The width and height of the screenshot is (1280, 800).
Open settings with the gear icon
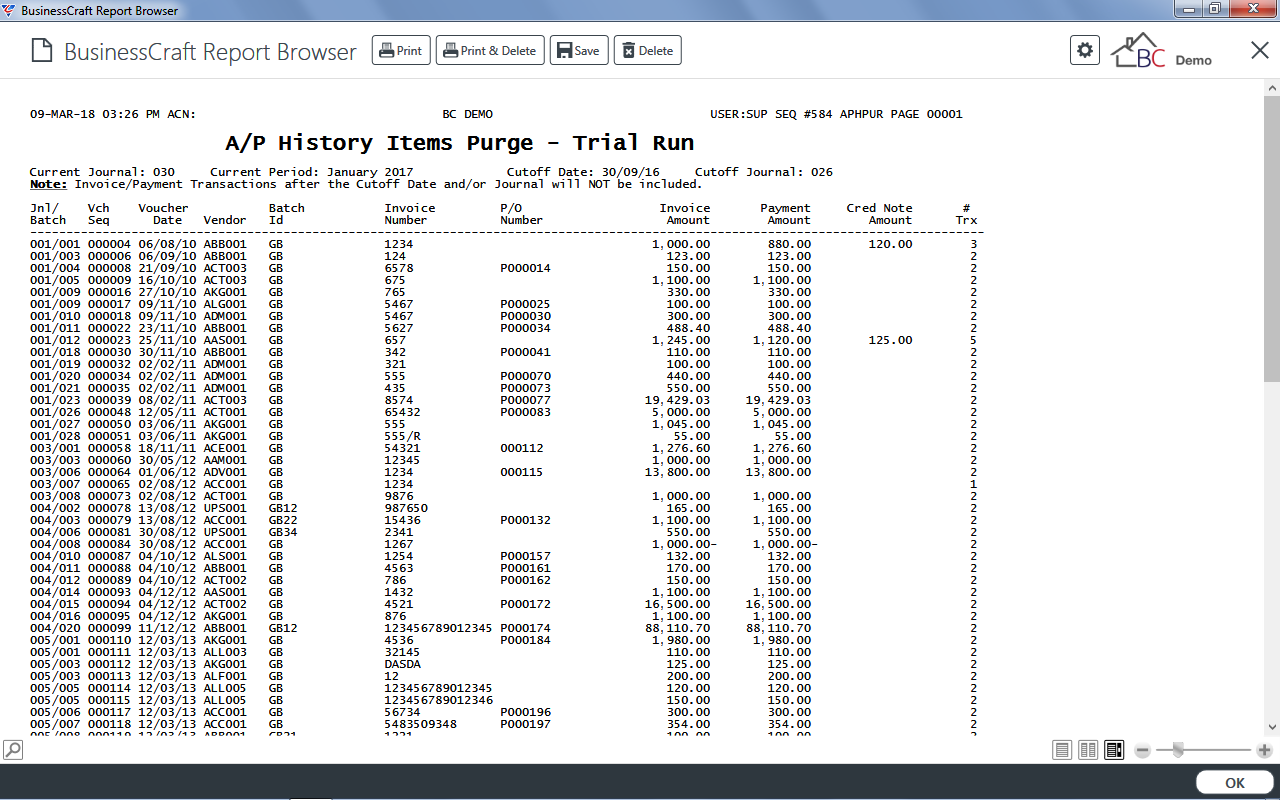[x=1084, y=50]
